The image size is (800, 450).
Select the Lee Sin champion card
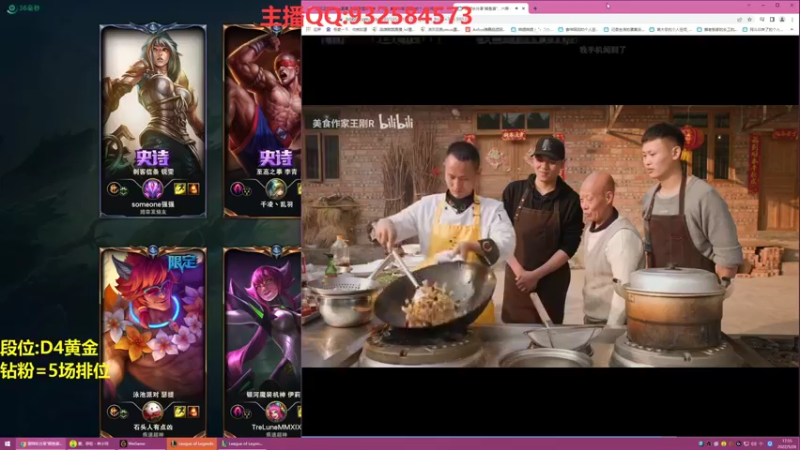click(262, 121)
